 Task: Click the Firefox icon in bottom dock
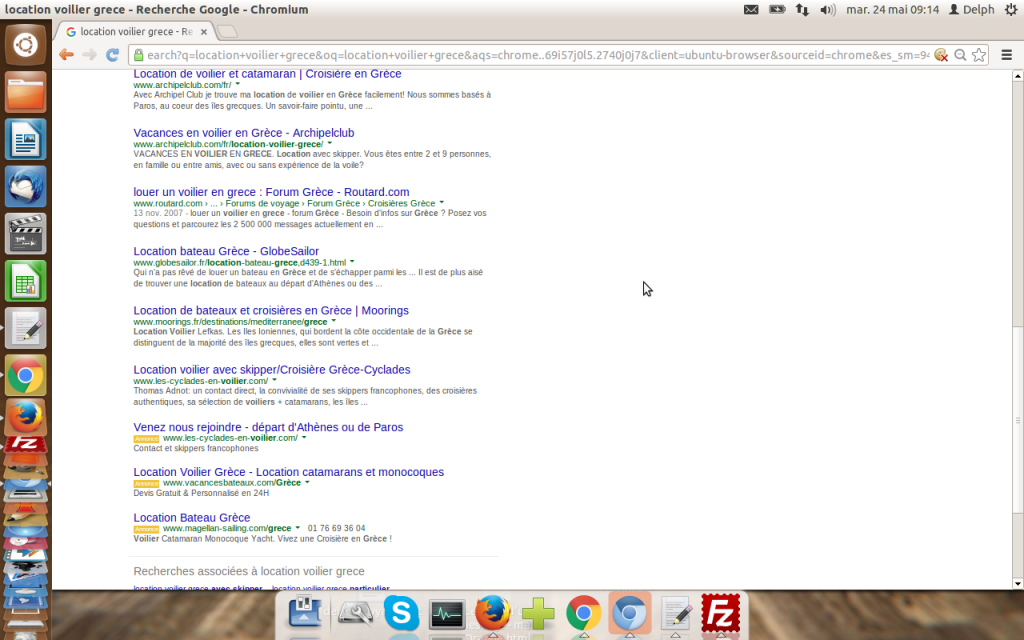pyautogui.click(x=492, y=614)
